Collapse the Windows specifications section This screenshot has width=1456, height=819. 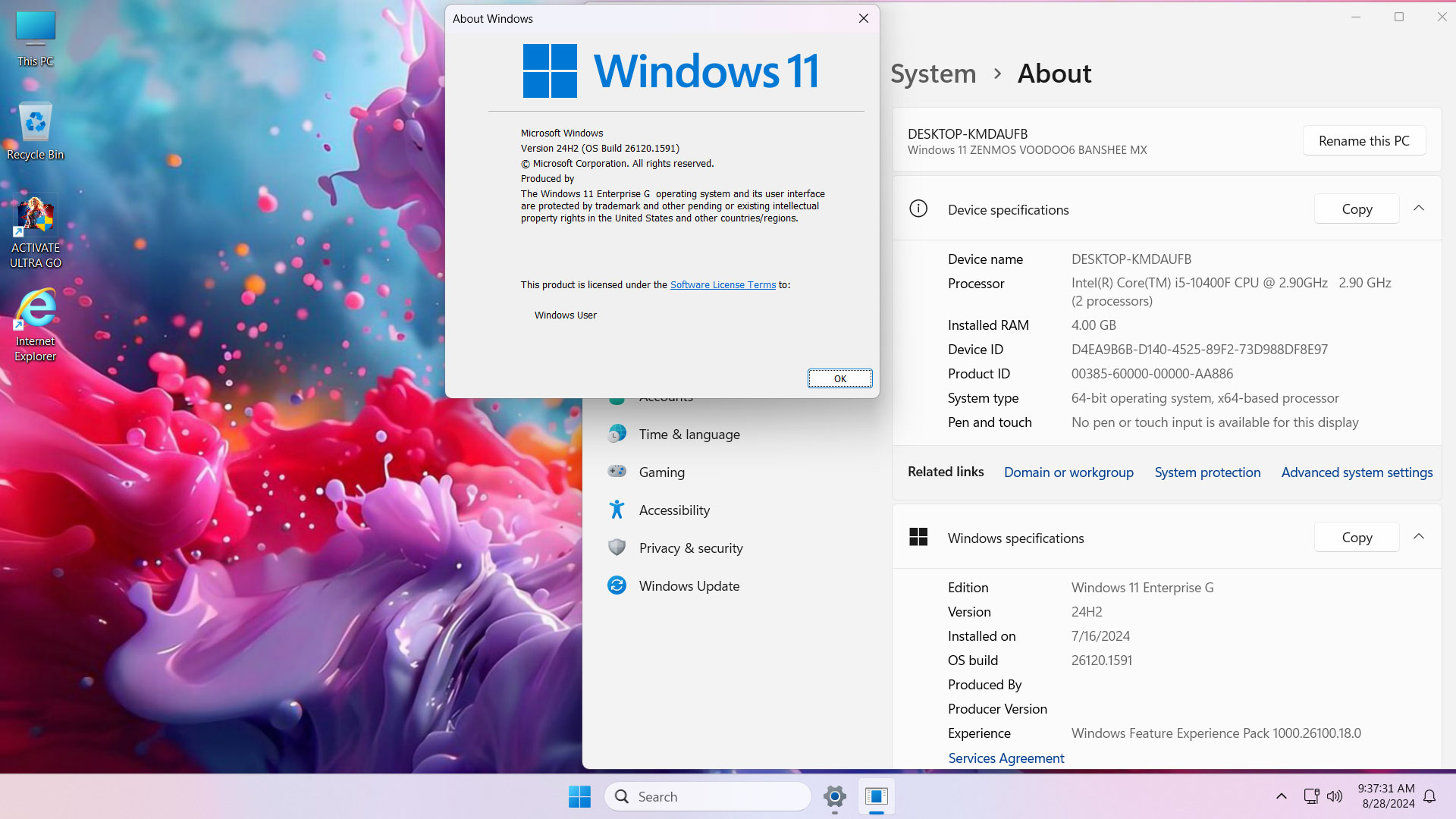pos(1419,537)
